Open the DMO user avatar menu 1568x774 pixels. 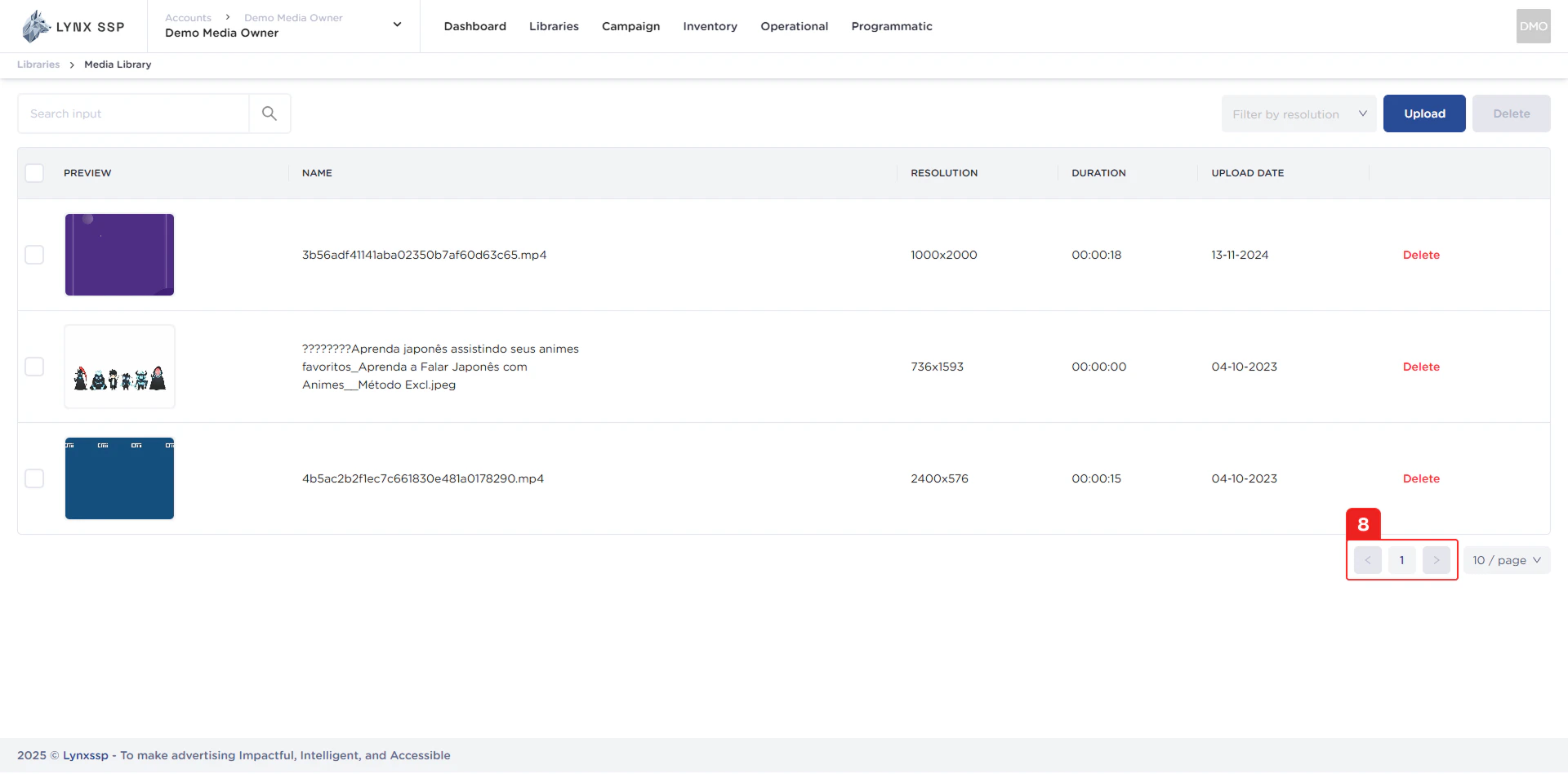pyautogui.click(x=1534, y=25)
